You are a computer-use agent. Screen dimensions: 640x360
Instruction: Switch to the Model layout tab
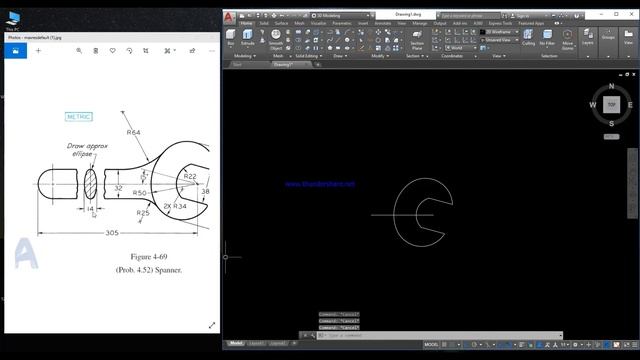click(x=236, y=344)
